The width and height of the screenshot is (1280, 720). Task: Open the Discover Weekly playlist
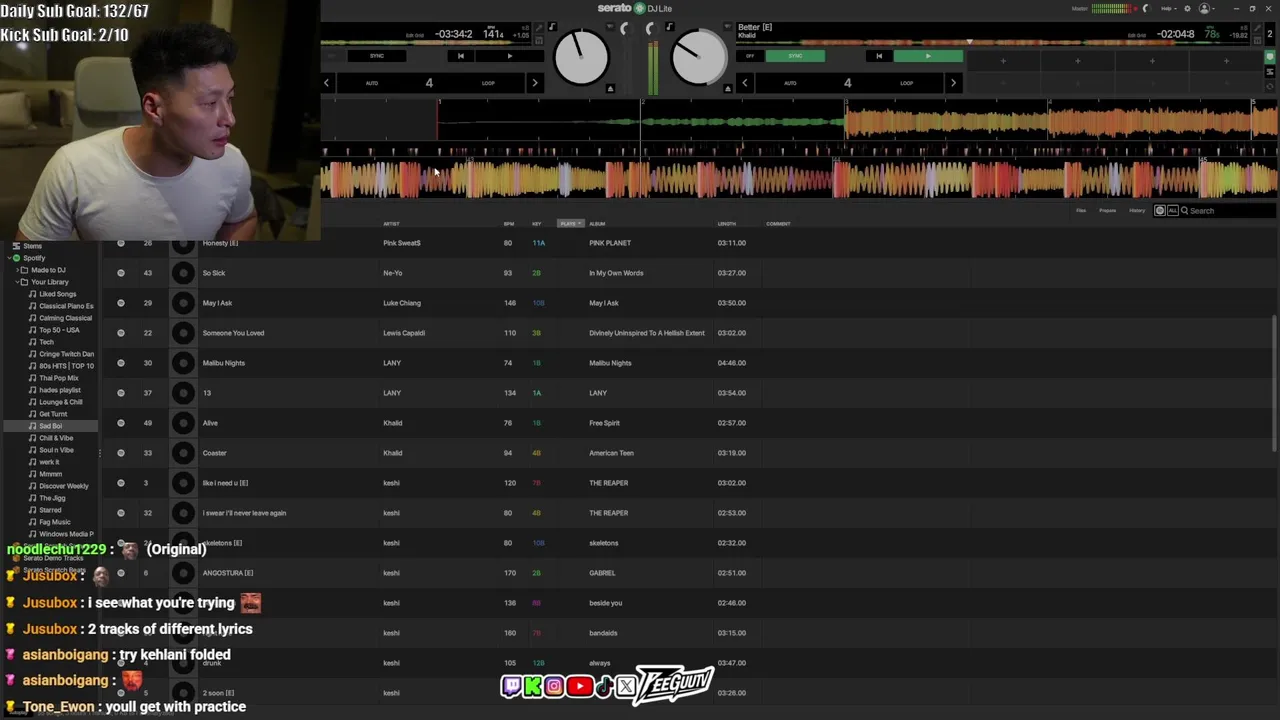(x=63, y=486)
